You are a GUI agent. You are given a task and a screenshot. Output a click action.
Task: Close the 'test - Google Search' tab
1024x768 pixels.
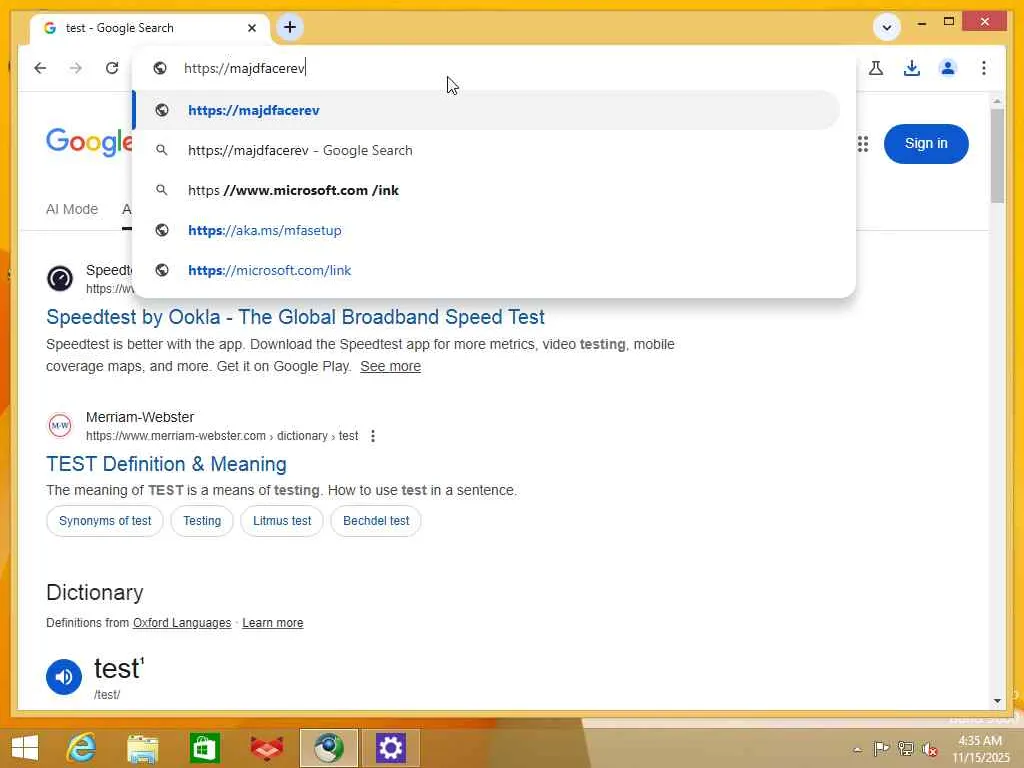click(252, 28)
